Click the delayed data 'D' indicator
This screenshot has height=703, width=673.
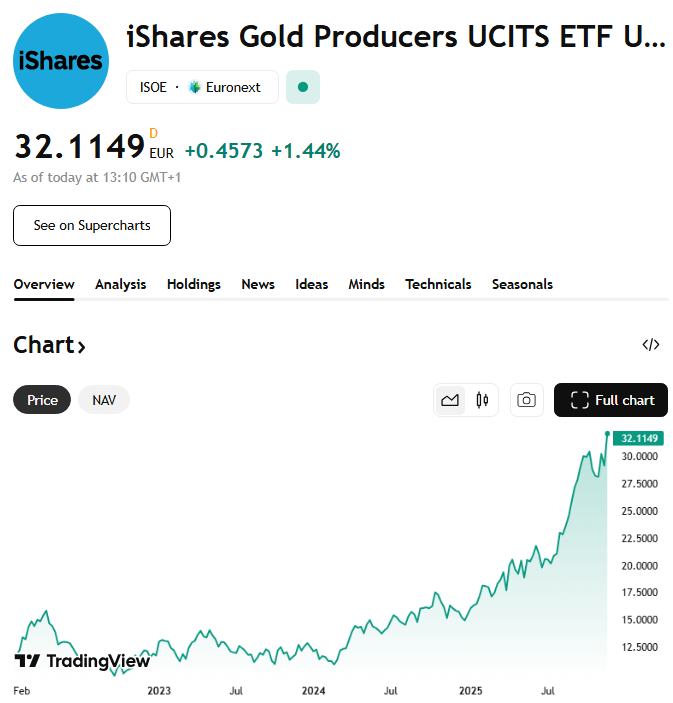click(154, 133)
